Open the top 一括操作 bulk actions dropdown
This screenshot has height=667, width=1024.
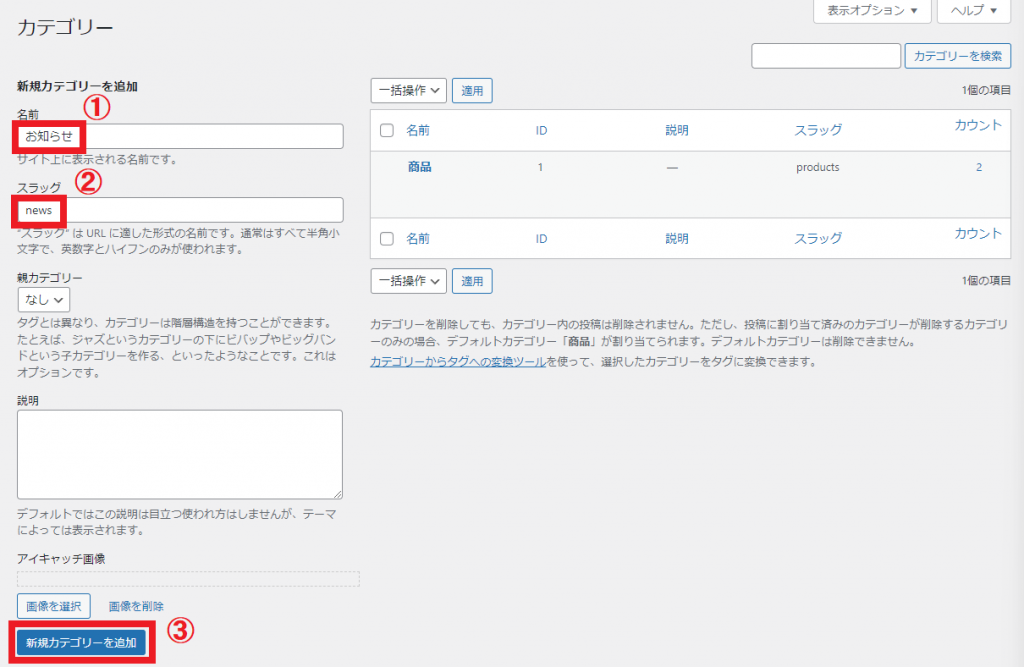pyautogui.click(x=409, y=91)
